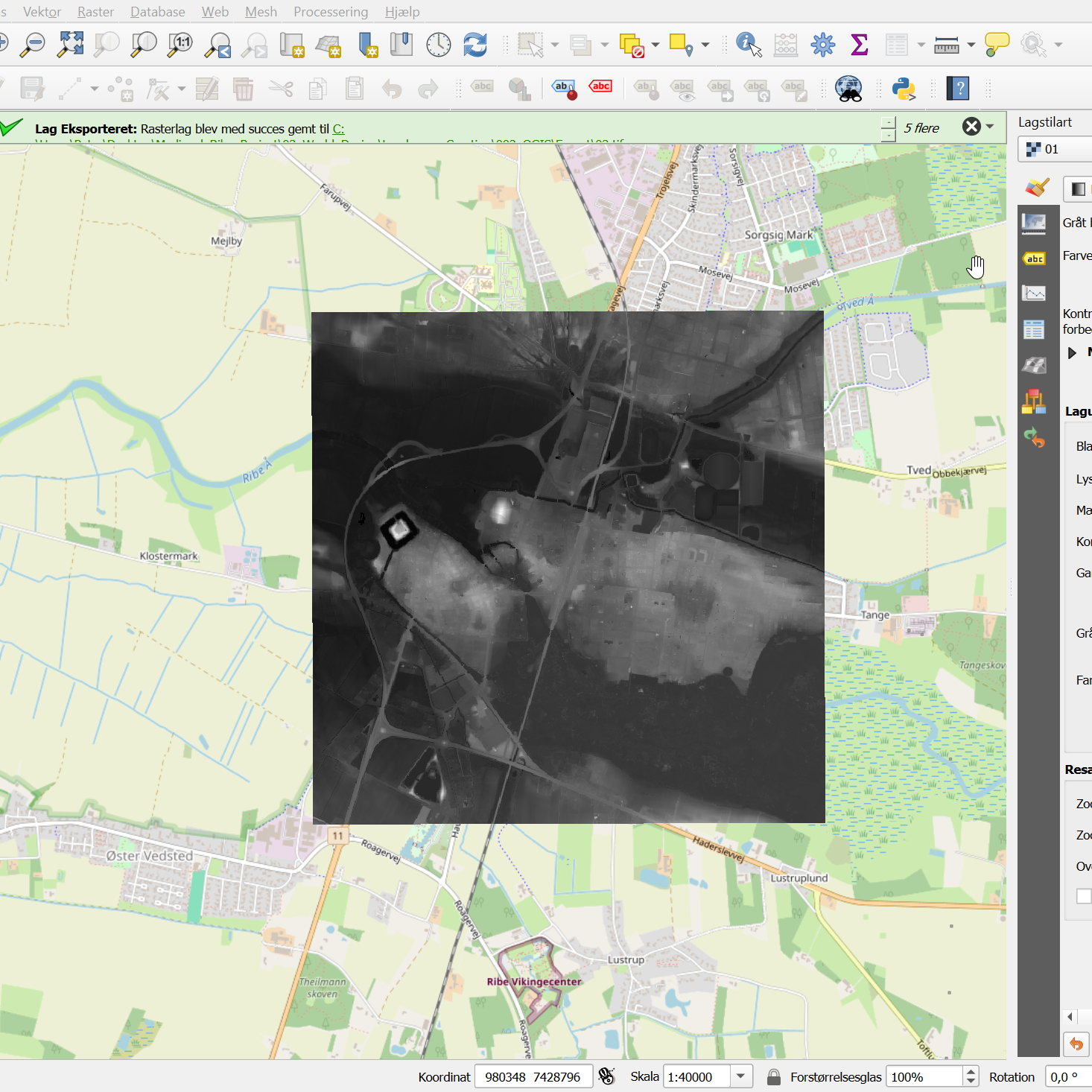Open the Select Features dropdown arrow

coord(555,45)
